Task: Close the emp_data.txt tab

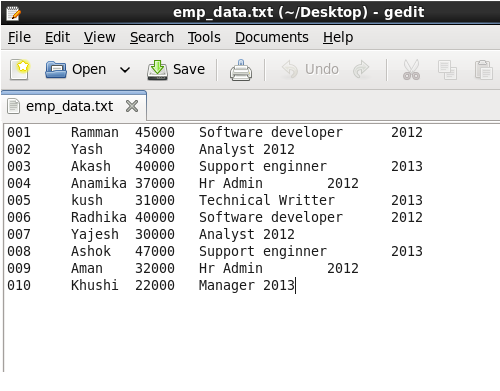Action: click(x=132, y=107)
